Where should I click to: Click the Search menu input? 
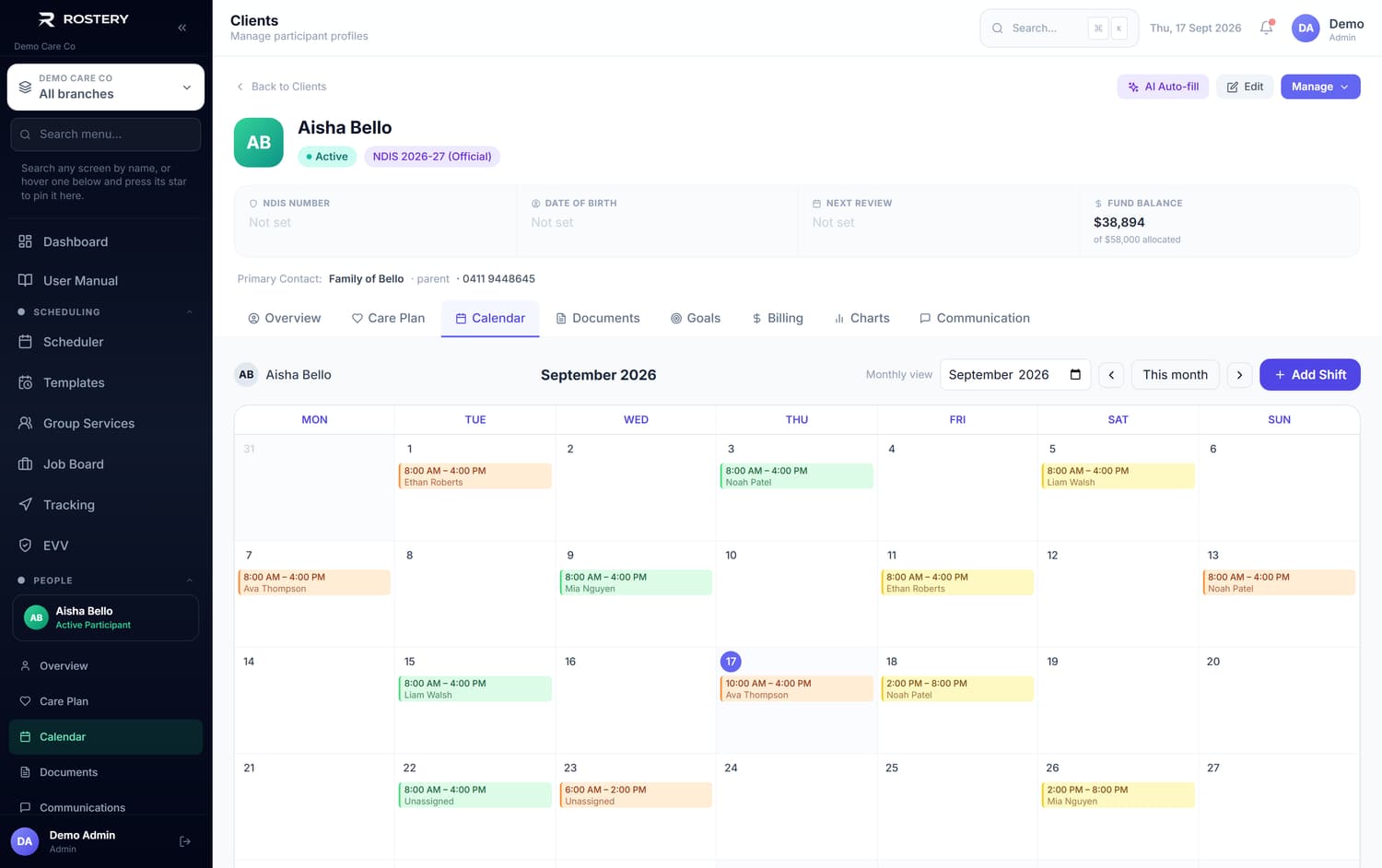106,135
